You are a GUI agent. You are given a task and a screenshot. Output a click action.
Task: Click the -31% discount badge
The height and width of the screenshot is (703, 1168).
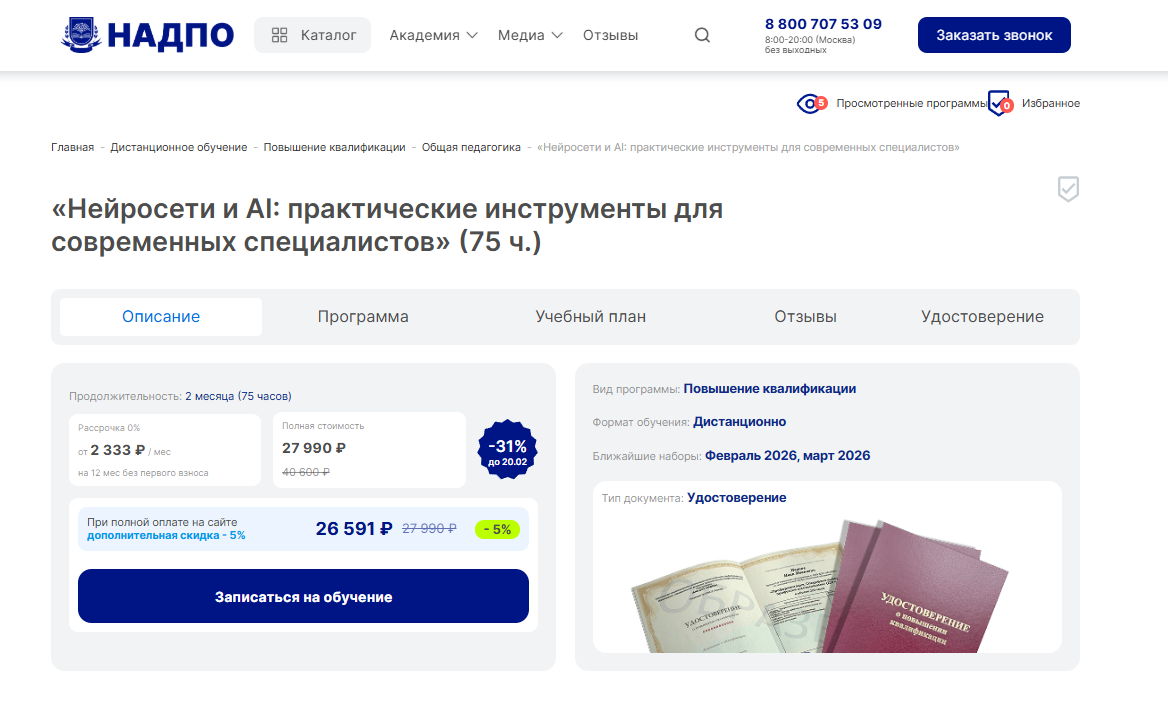click(x=507, y=450)
